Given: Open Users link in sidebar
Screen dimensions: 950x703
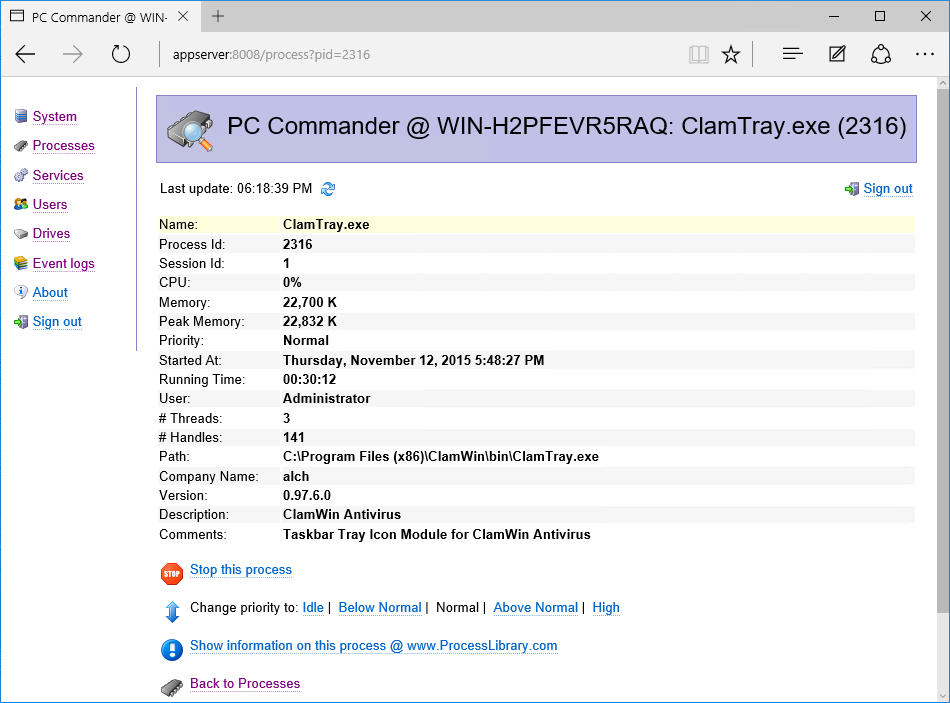Looking at the screenshot, I should click(50, 204).
